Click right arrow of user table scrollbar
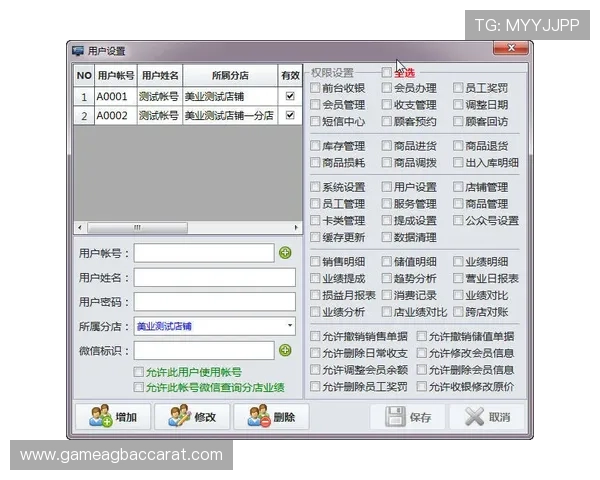Image resolution: width=600 pixels, height=480 pixels. coord(296,228)
